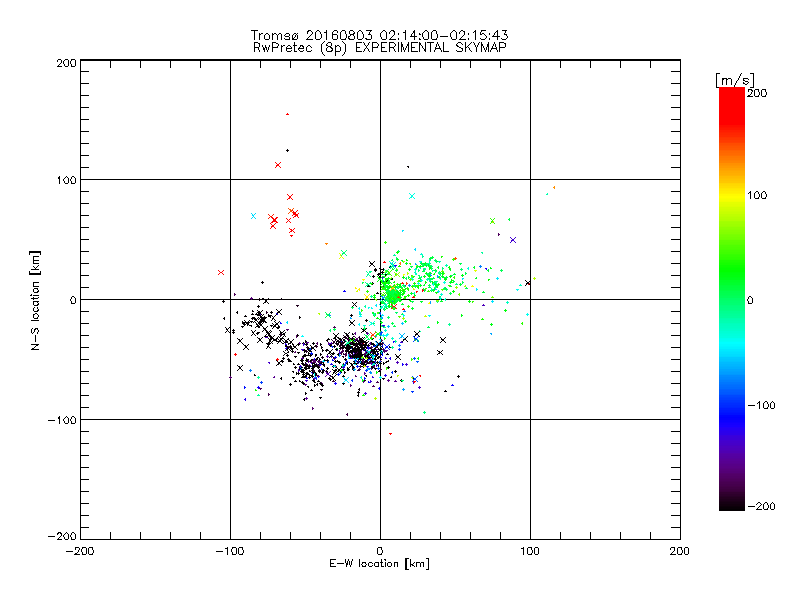Click the -200 label on the colorbar
The image size is (800, 600).
[762, 506]
